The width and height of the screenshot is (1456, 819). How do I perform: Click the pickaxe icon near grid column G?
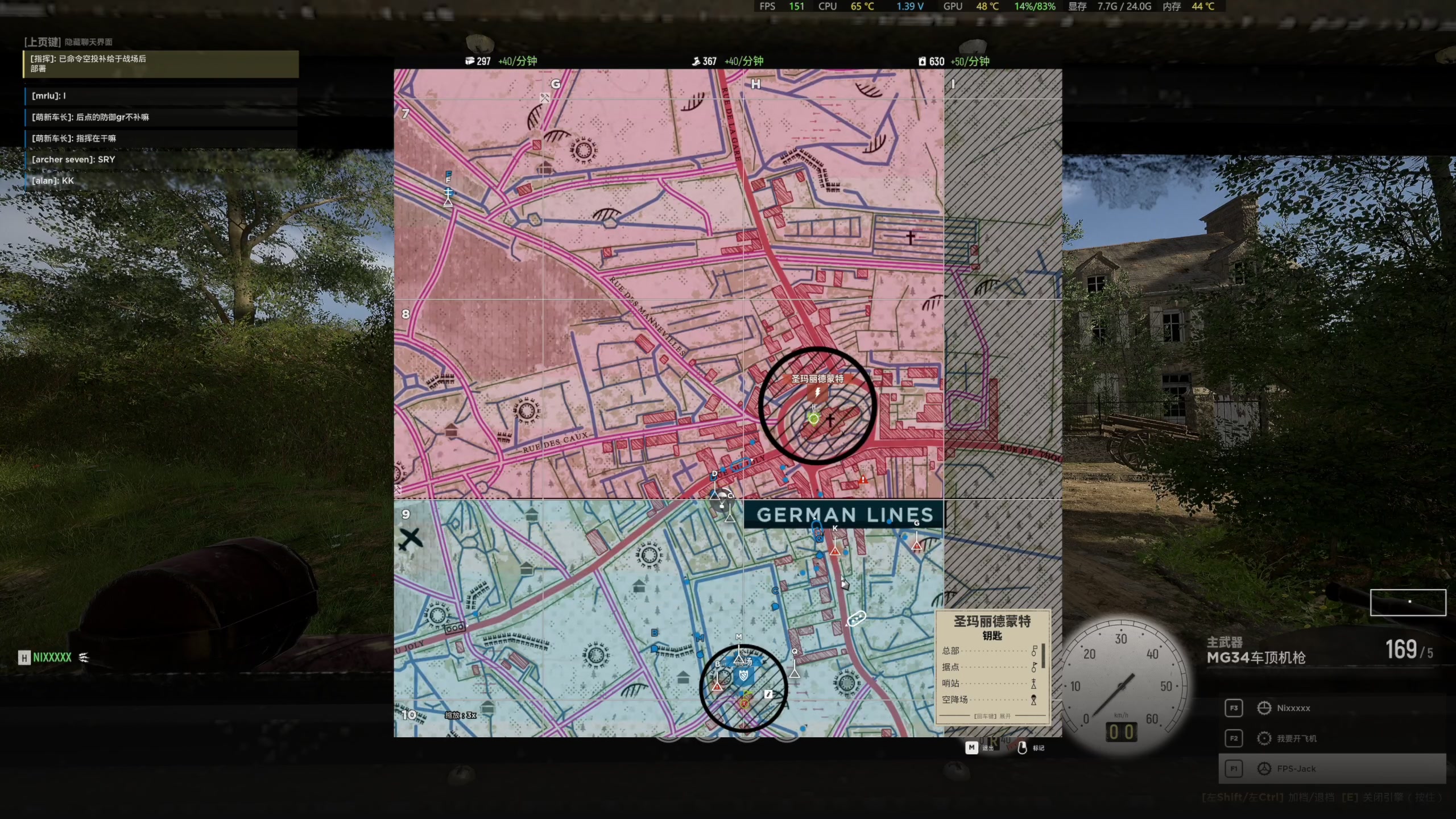point(544,98)
